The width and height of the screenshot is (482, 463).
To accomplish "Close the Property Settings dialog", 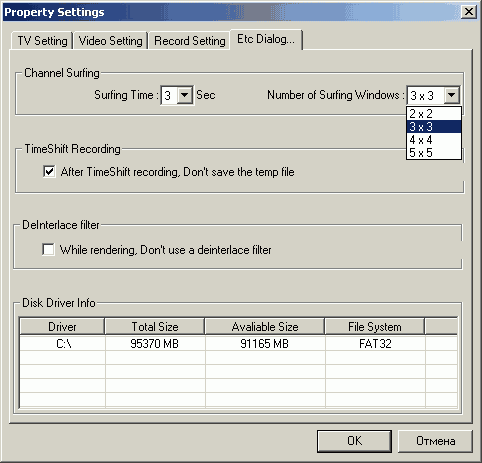I will (x=468, y=12).
